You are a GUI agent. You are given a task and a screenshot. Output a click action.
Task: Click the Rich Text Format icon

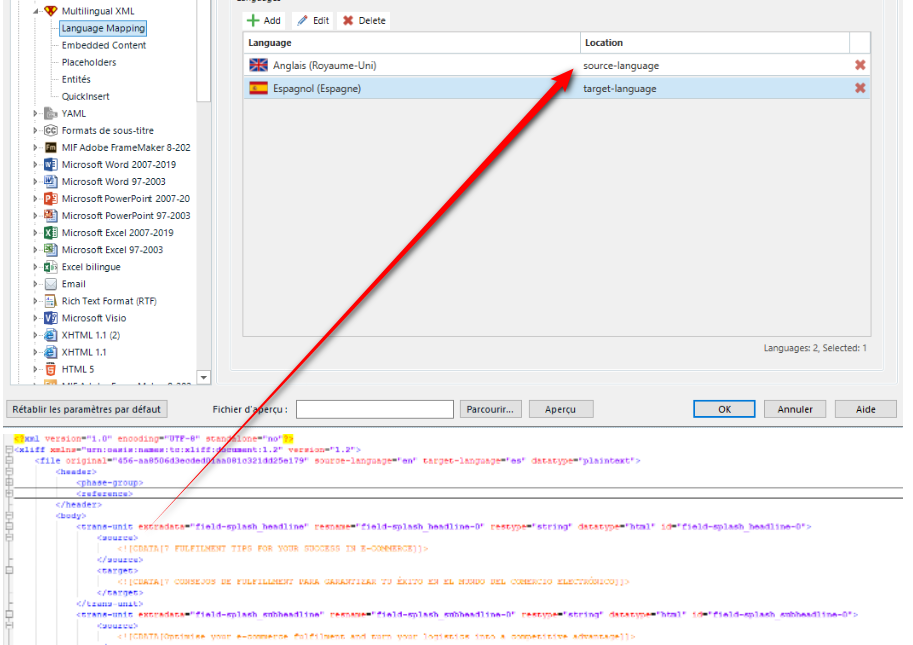point(51,301)
